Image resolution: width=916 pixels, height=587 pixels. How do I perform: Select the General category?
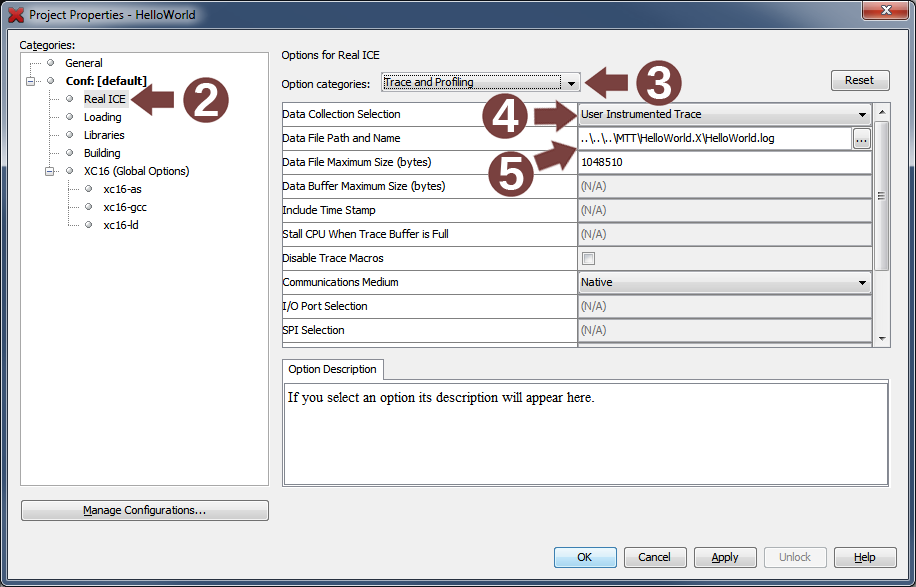84,63
